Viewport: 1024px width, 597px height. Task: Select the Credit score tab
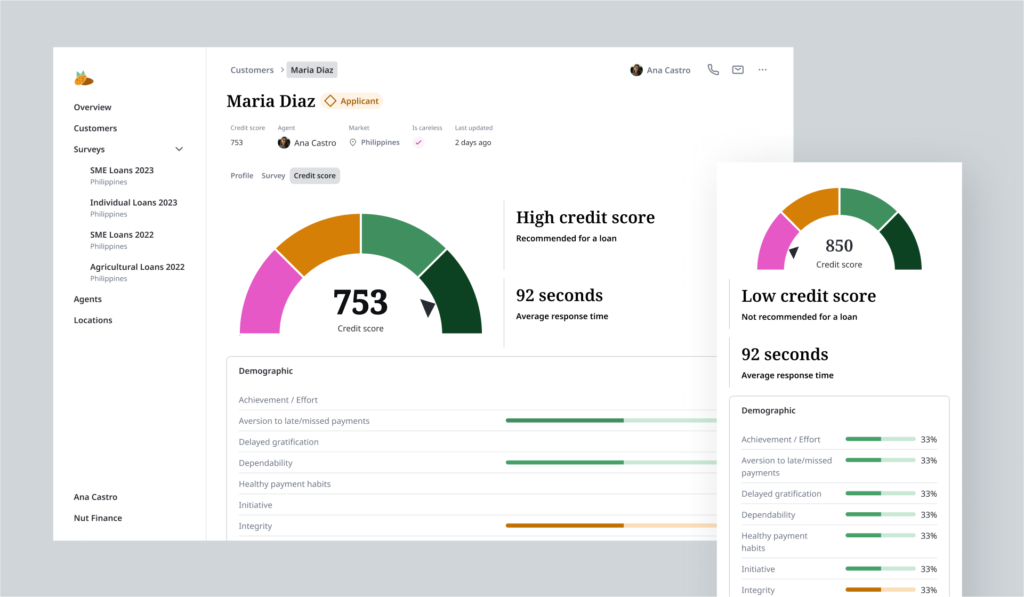[x=315, y=176]
